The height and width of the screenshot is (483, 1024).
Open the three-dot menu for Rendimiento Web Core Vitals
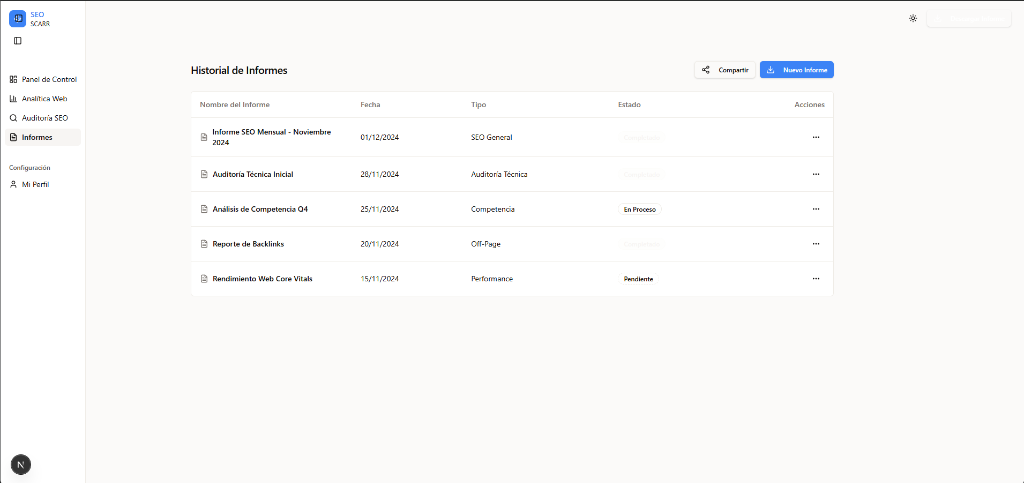pos(816,279)
